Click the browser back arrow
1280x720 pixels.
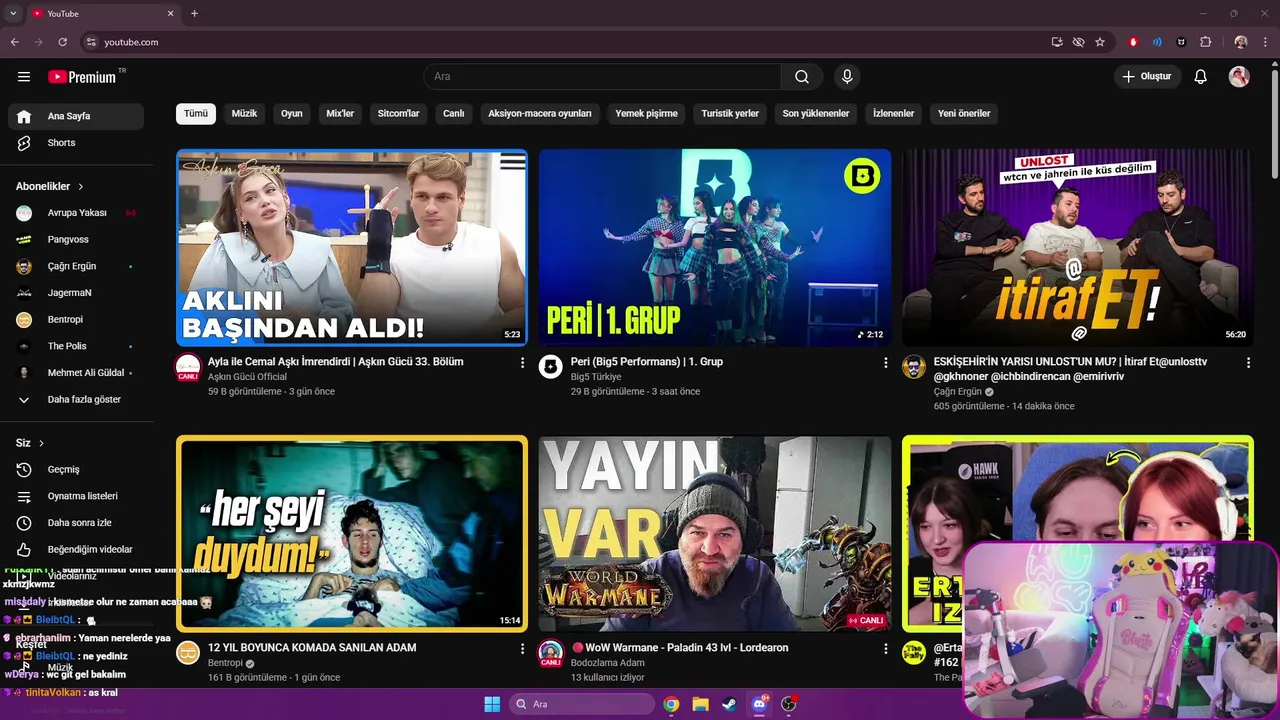(15, 42)
